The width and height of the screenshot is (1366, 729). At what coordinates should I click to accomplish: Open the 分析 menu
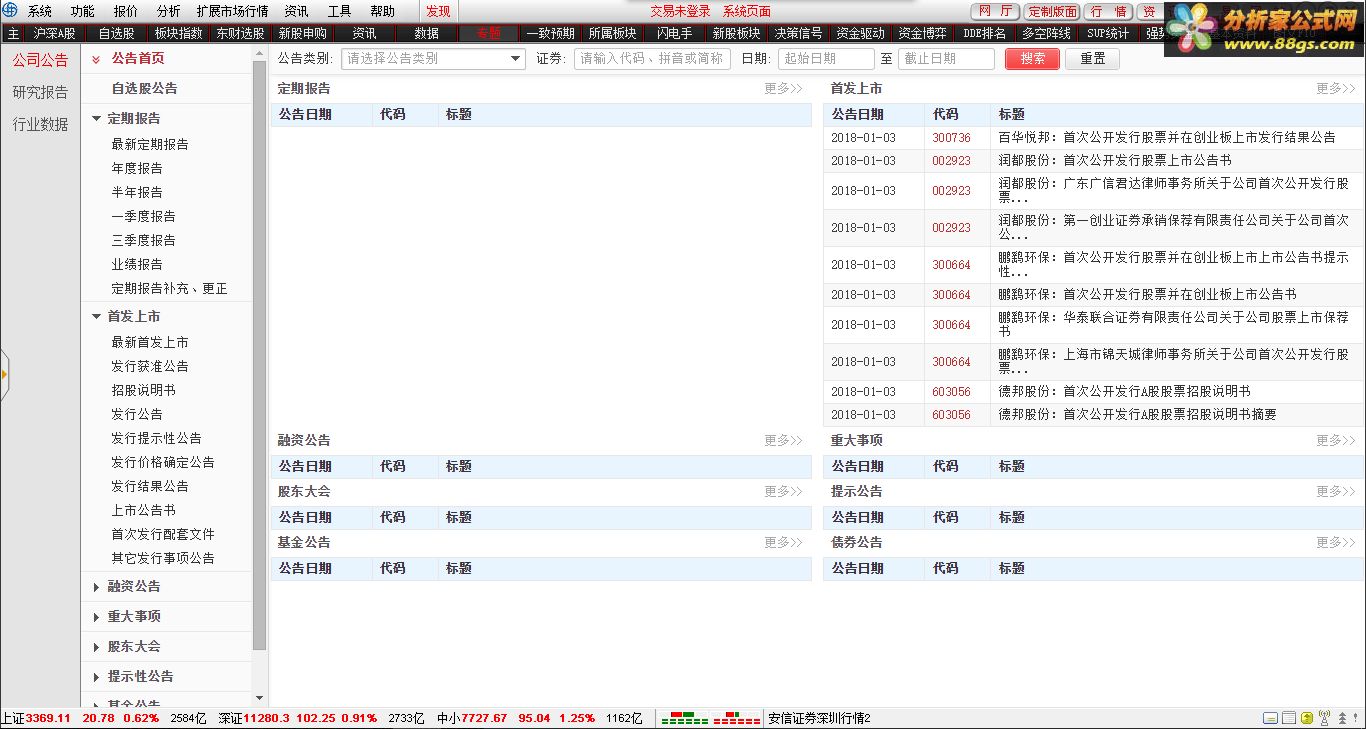point(169,11)
